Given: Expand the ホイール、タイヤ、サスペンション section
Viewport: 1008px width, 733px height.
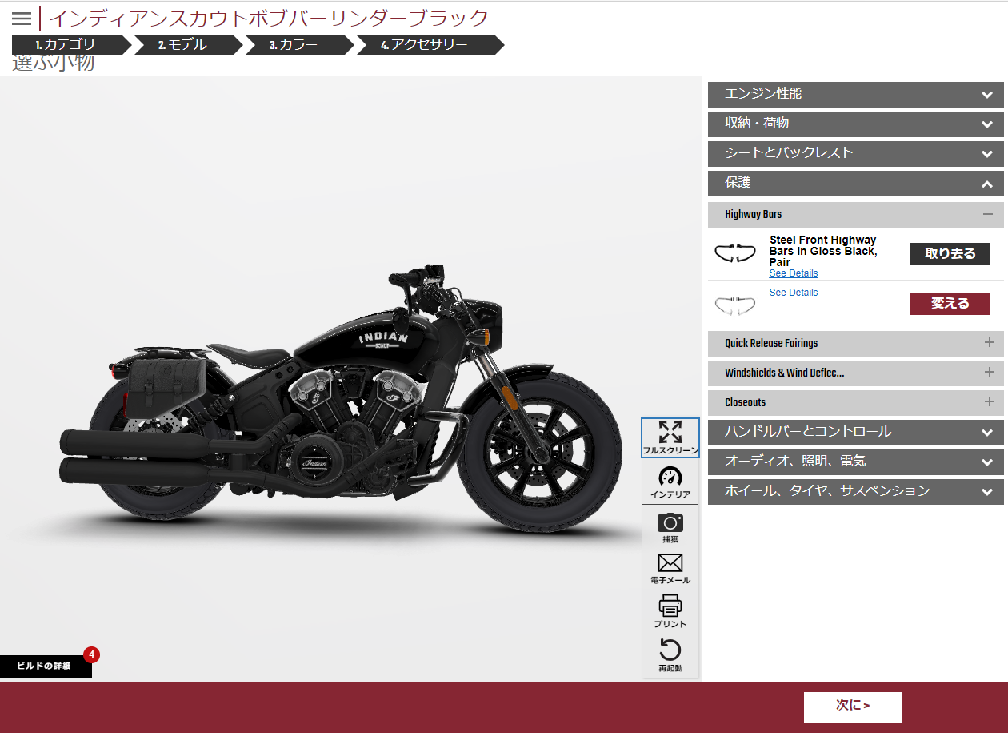Looking at the screenshot, I should point(856,491).
